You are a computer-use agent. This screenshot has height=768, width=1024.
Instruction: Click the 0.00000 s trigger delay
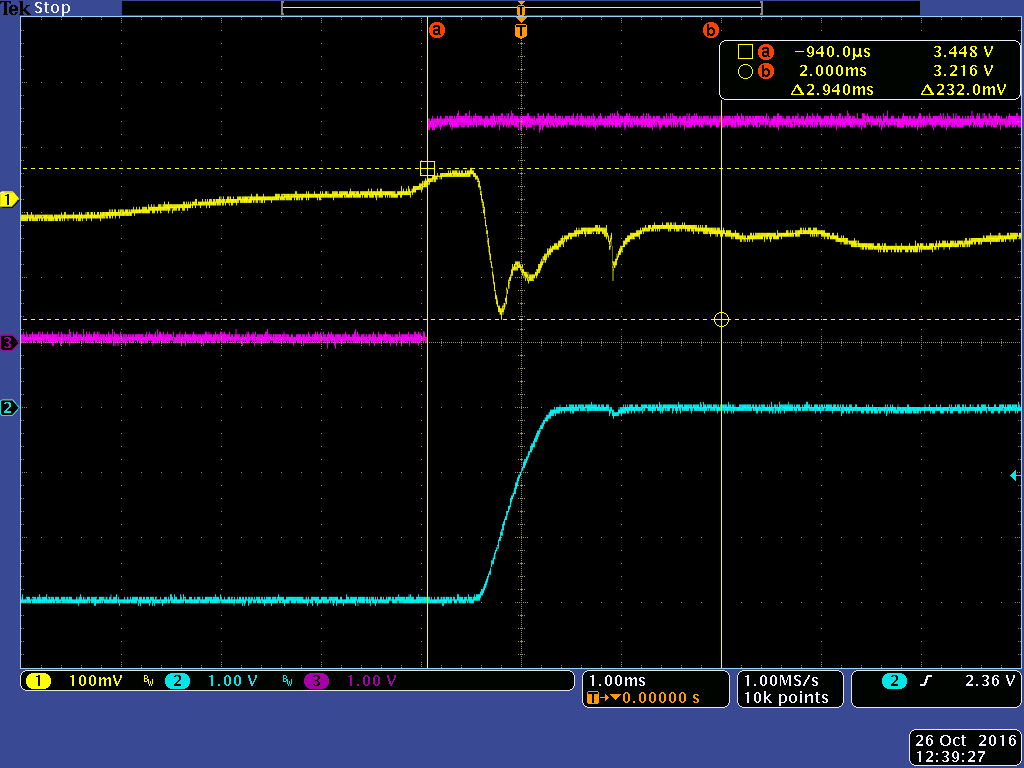[660, 698]
